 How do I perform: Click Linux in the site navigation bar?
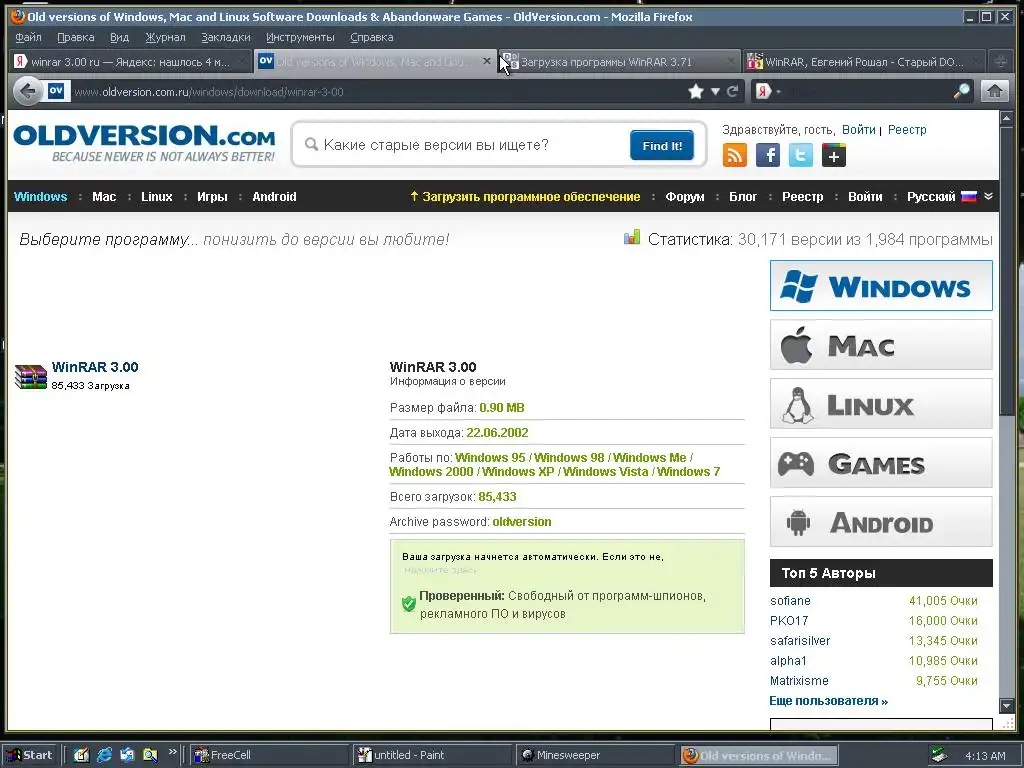point(157,197)
